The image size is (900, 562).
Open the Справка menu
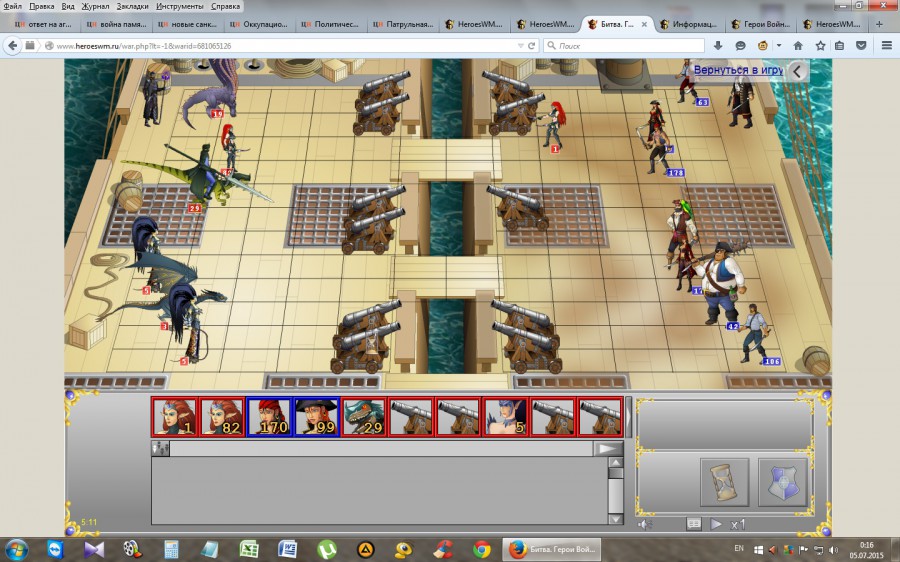[226, 6]
